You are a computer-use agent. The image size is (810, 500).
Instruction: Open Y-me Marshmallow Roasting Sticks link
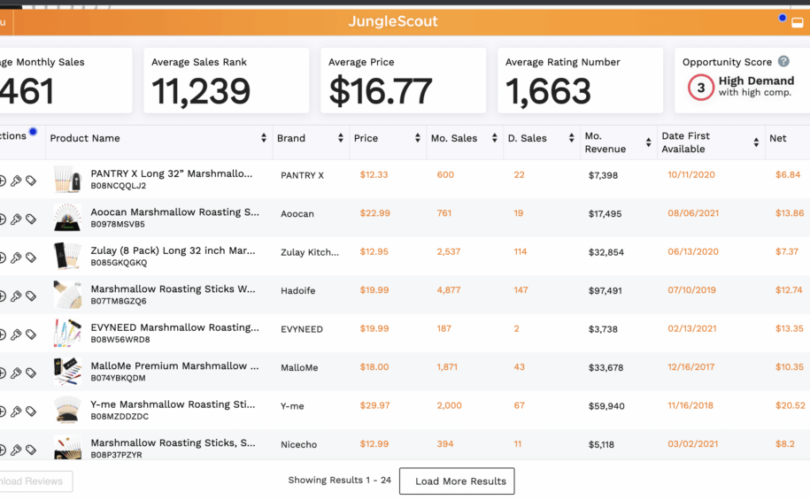(173, 404)
